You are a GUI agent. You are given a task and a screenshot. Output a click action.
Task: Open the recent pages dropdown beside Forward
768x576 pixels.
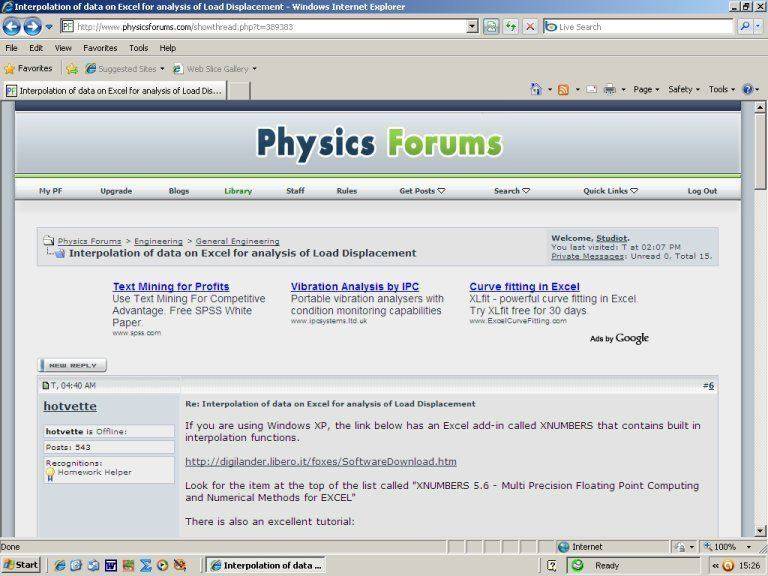(49, 27)
